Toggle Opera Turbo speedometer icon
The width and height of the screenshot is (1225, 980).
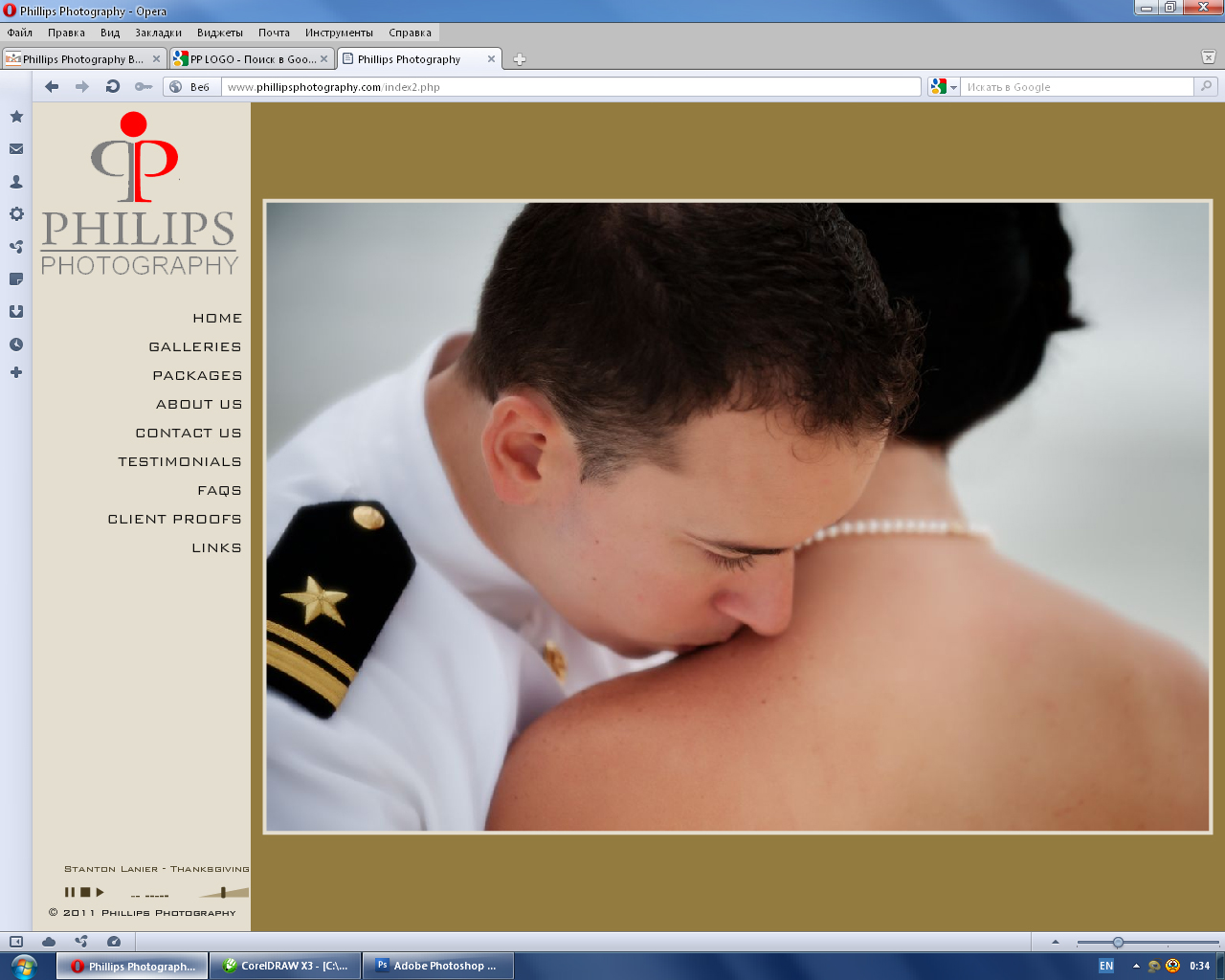coord(114,942)
